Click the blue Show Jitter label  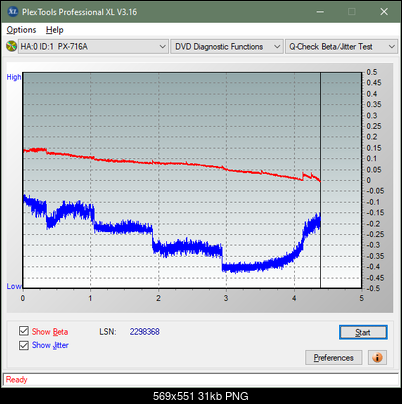pyautogui.click(x=50, y=345)
